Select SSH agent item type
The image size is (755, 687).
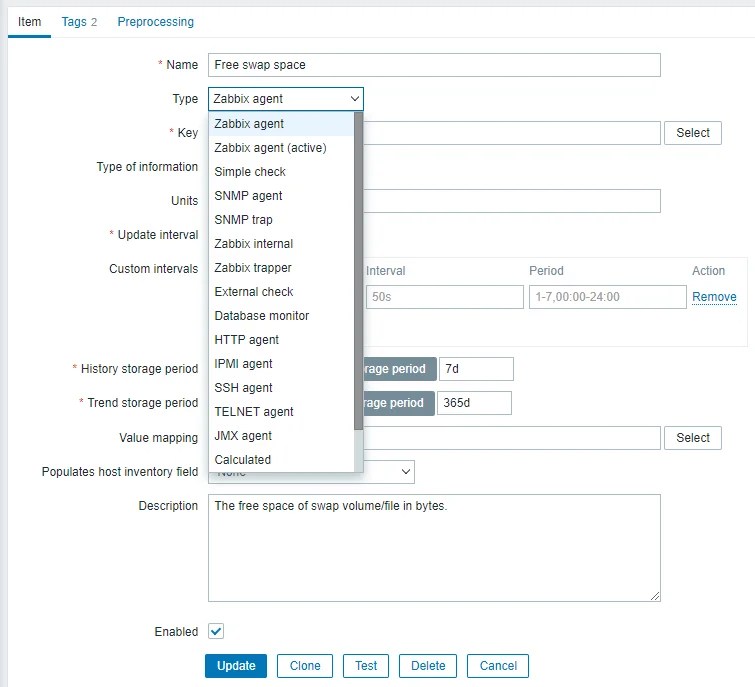pos(281,389)
